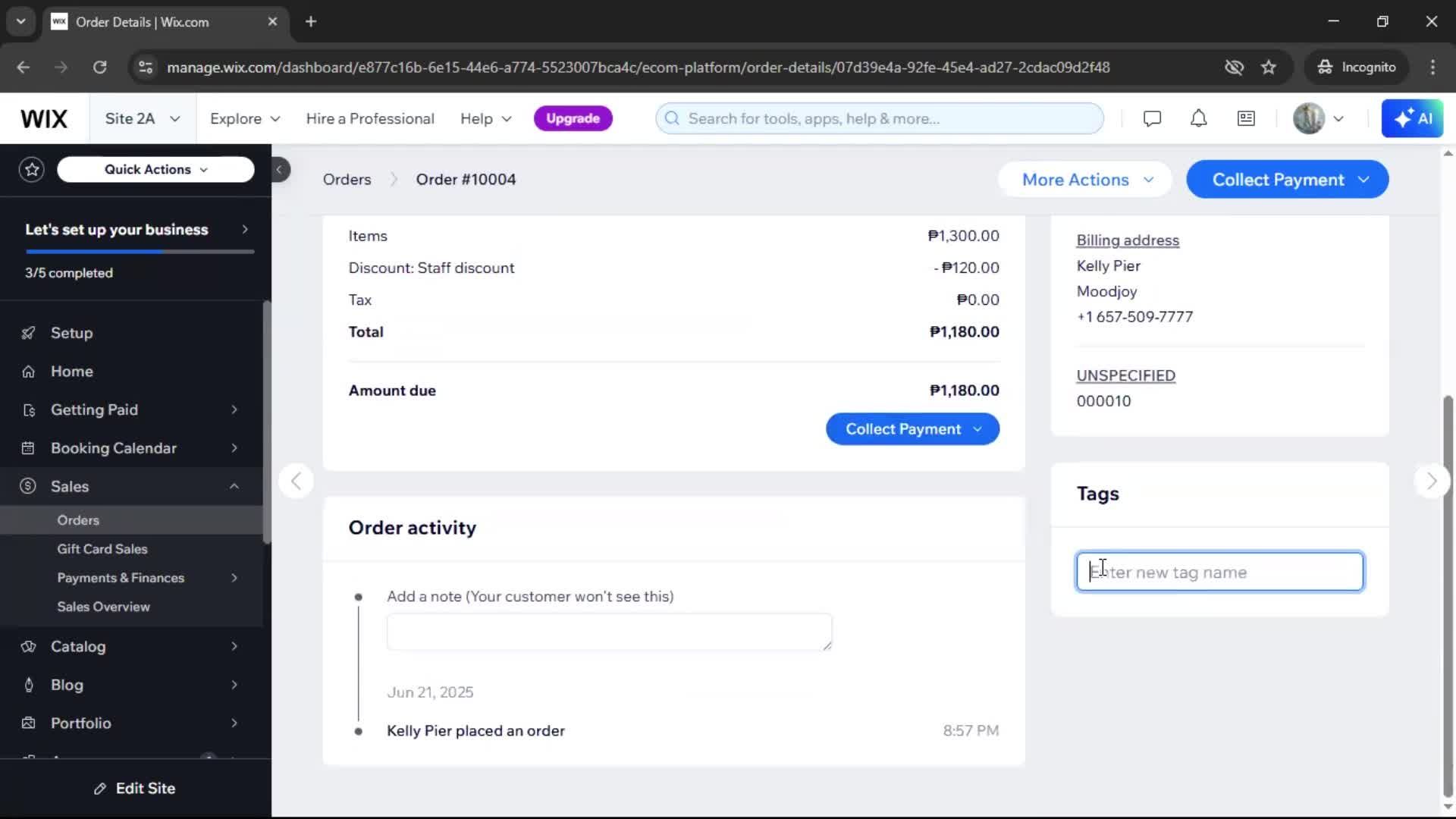The image size is (1456, 819).
Task: Click the page vertical scrollbar
Action: click(x=1448, y=595)
